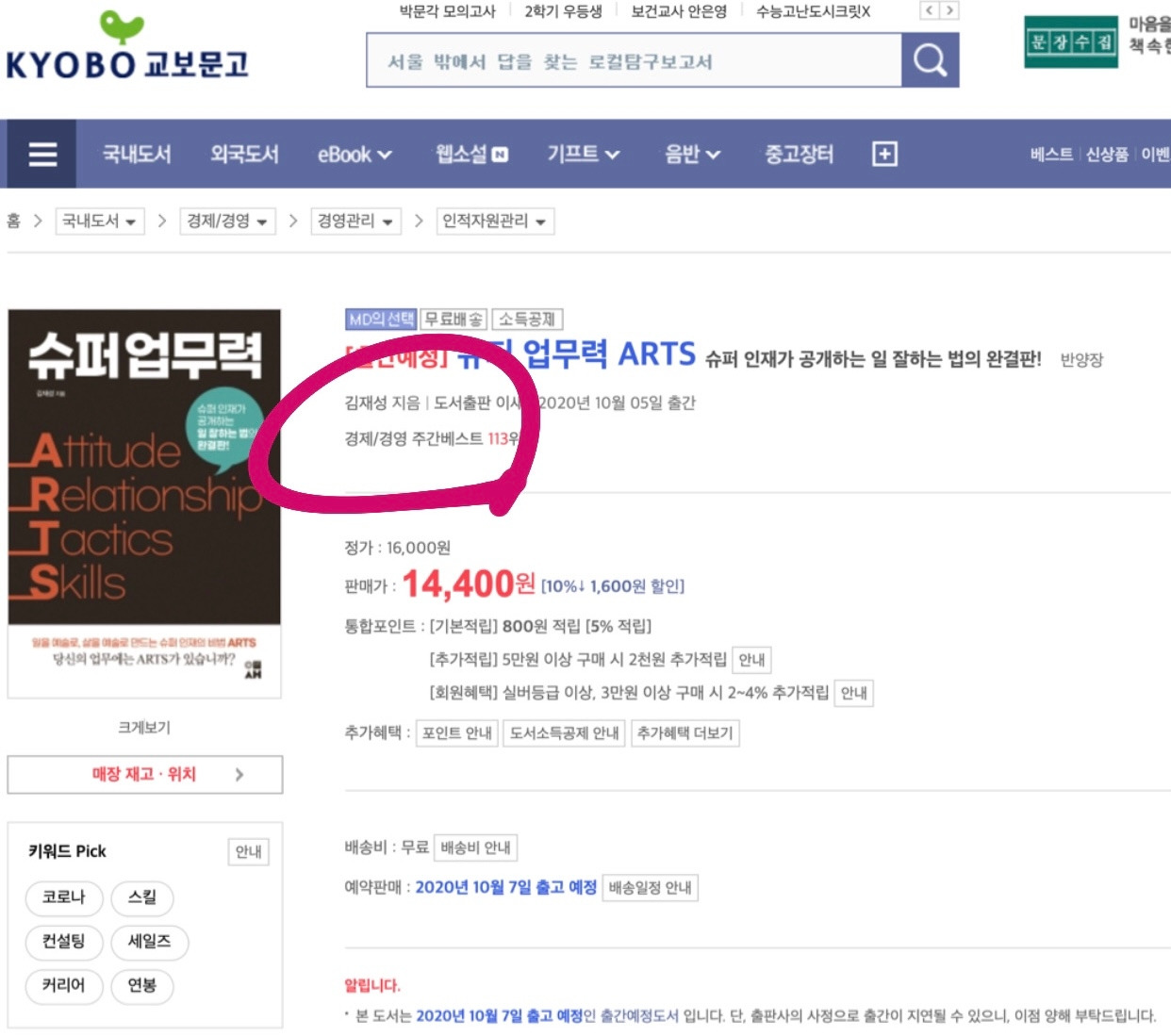Select the 커리어 keyword tag

pos(64,985)
